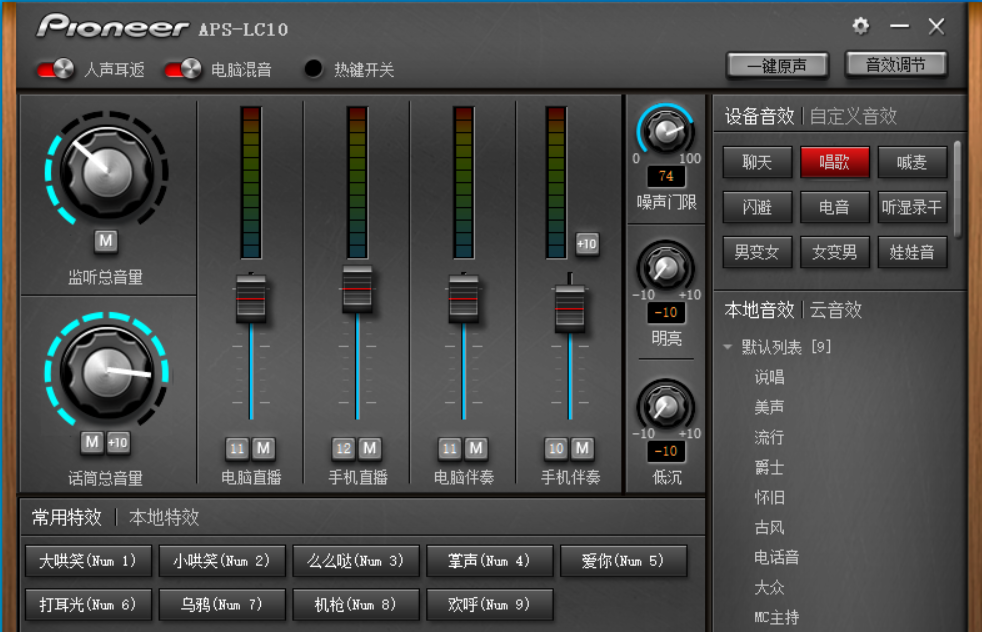This screenshot has width=982, height=632.
Task: Click the 低沉 value field showing -10
Action: click(x=666, y=451)
